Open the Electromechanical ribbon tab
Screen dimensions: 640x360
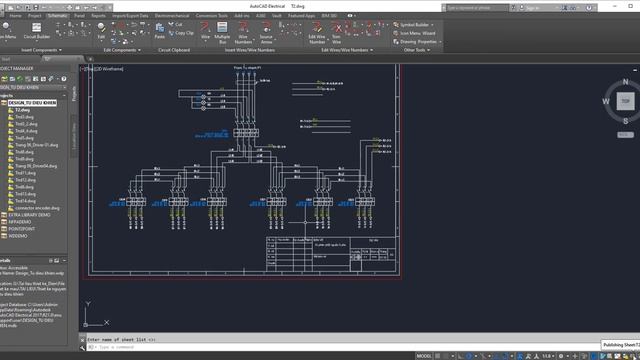[172, 16]
